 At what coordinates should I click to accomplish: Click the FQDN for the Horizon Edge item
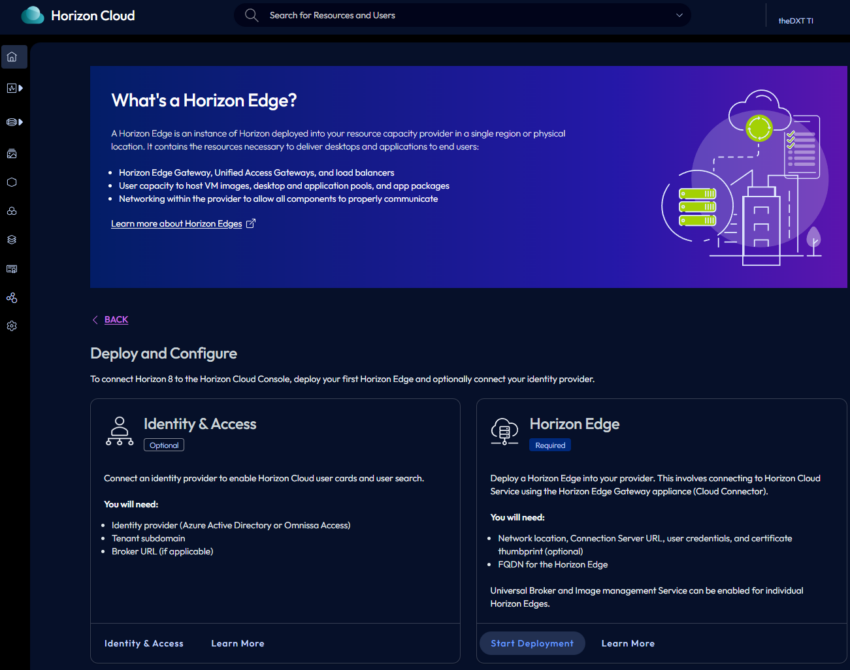click(x=553, y=564)
